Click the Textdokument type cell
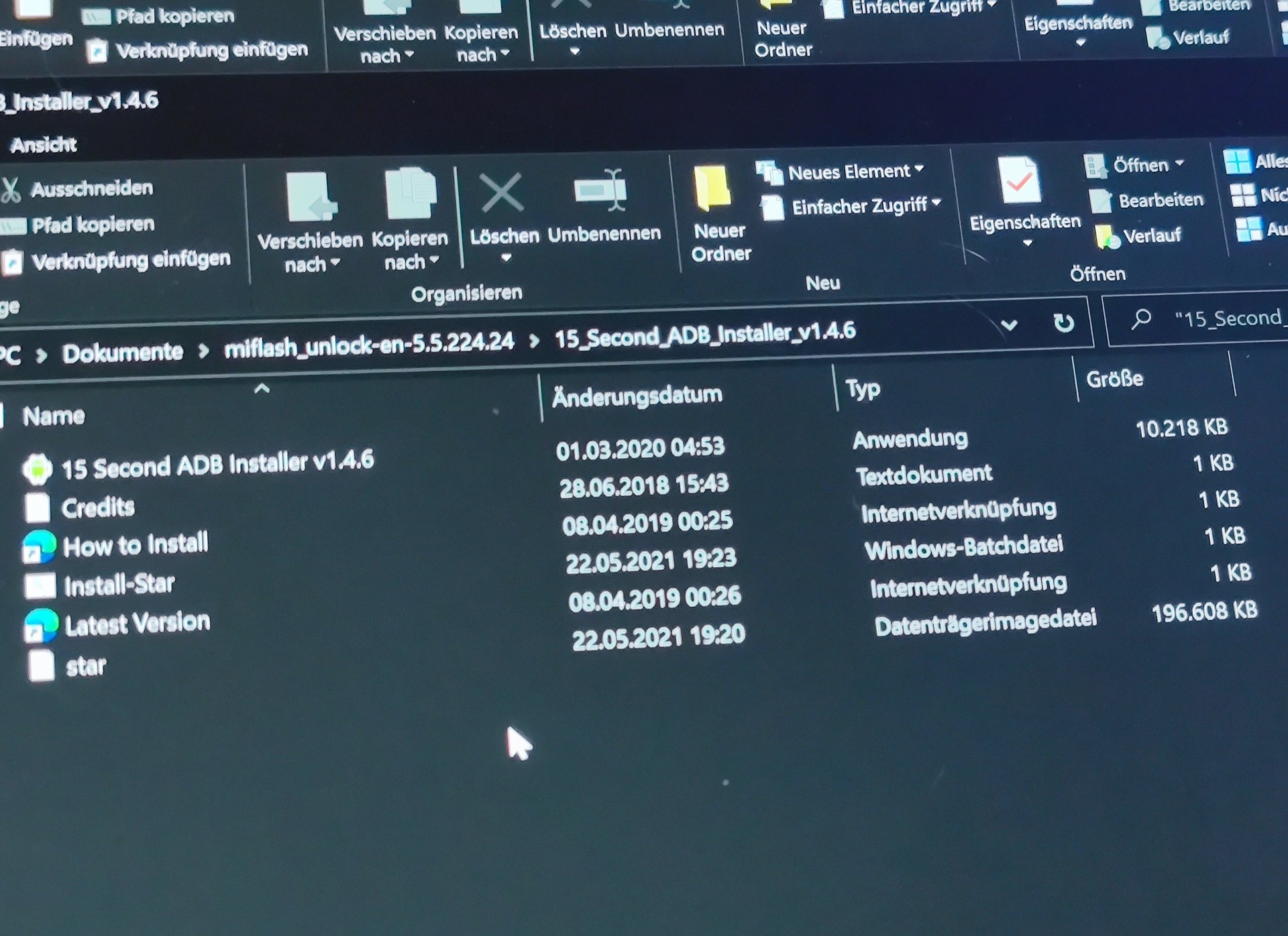 924,475
